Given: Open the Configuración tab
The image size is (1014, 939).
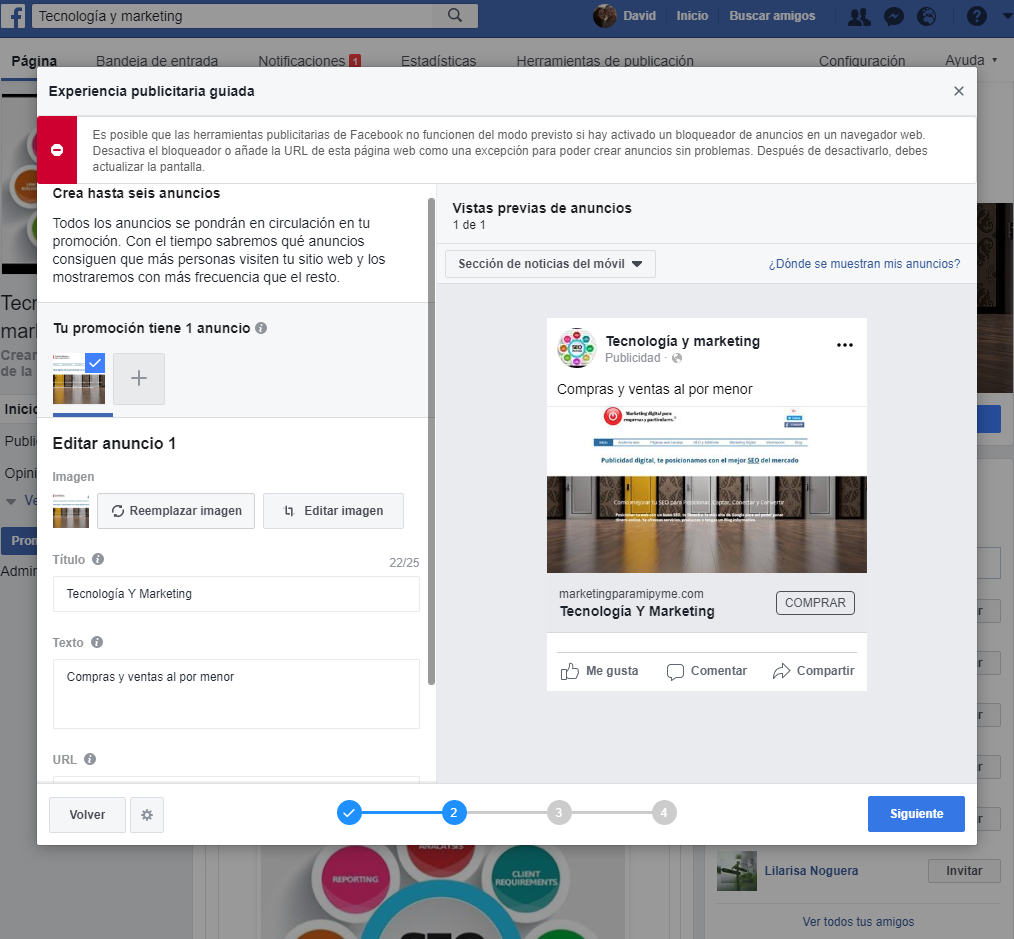Looking at the screenshot, I should point(862,61).
